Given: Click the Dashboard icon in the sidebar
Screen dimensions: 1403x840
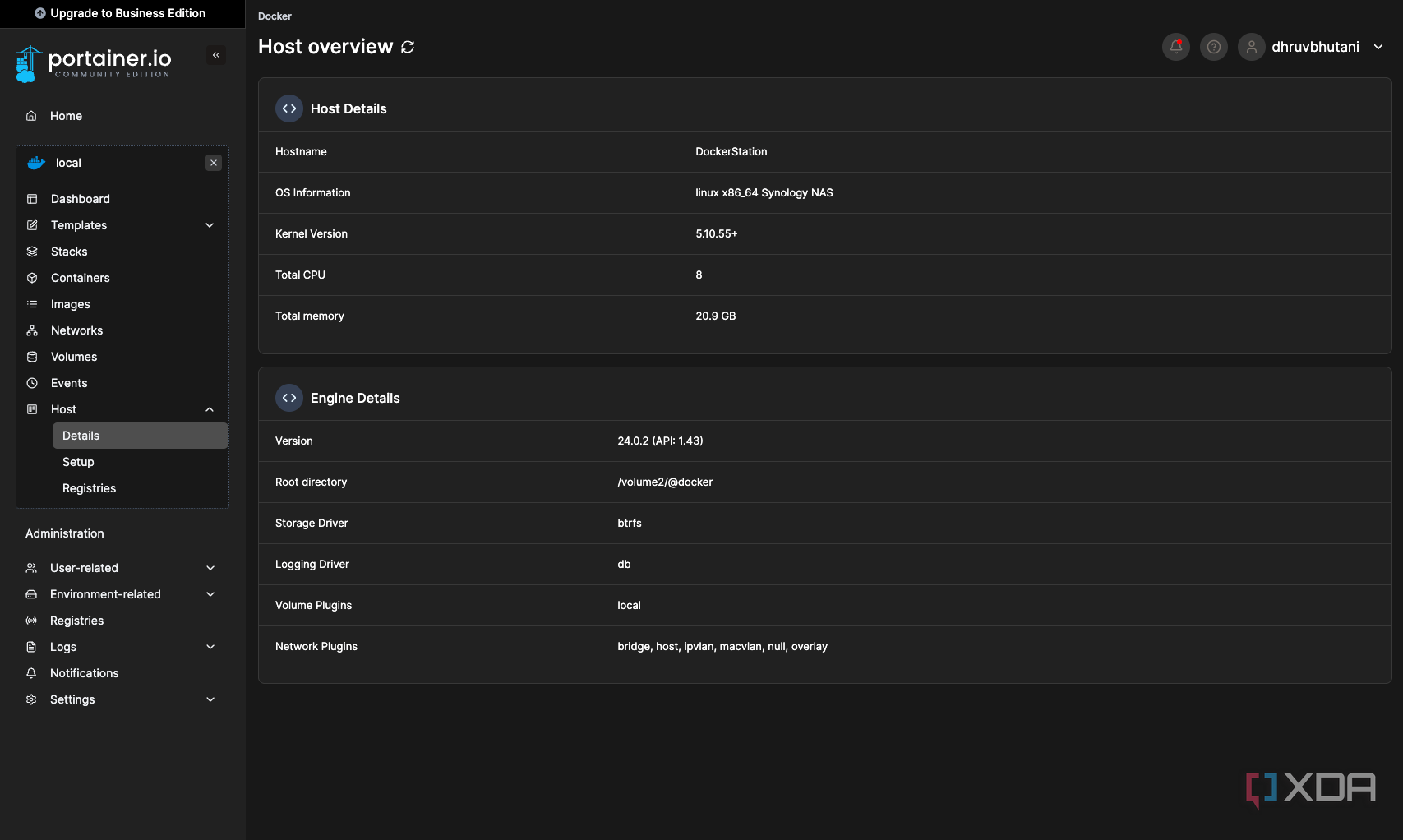Looking at the screenshot, I should click(32, 199).
